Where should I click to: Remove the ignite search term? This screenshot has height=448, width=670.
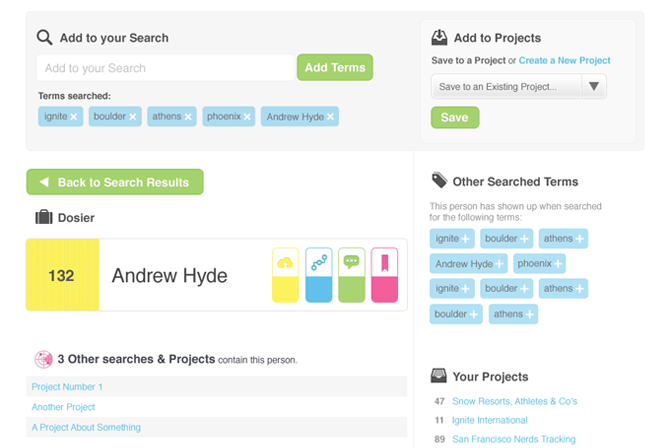coord(74,117)
